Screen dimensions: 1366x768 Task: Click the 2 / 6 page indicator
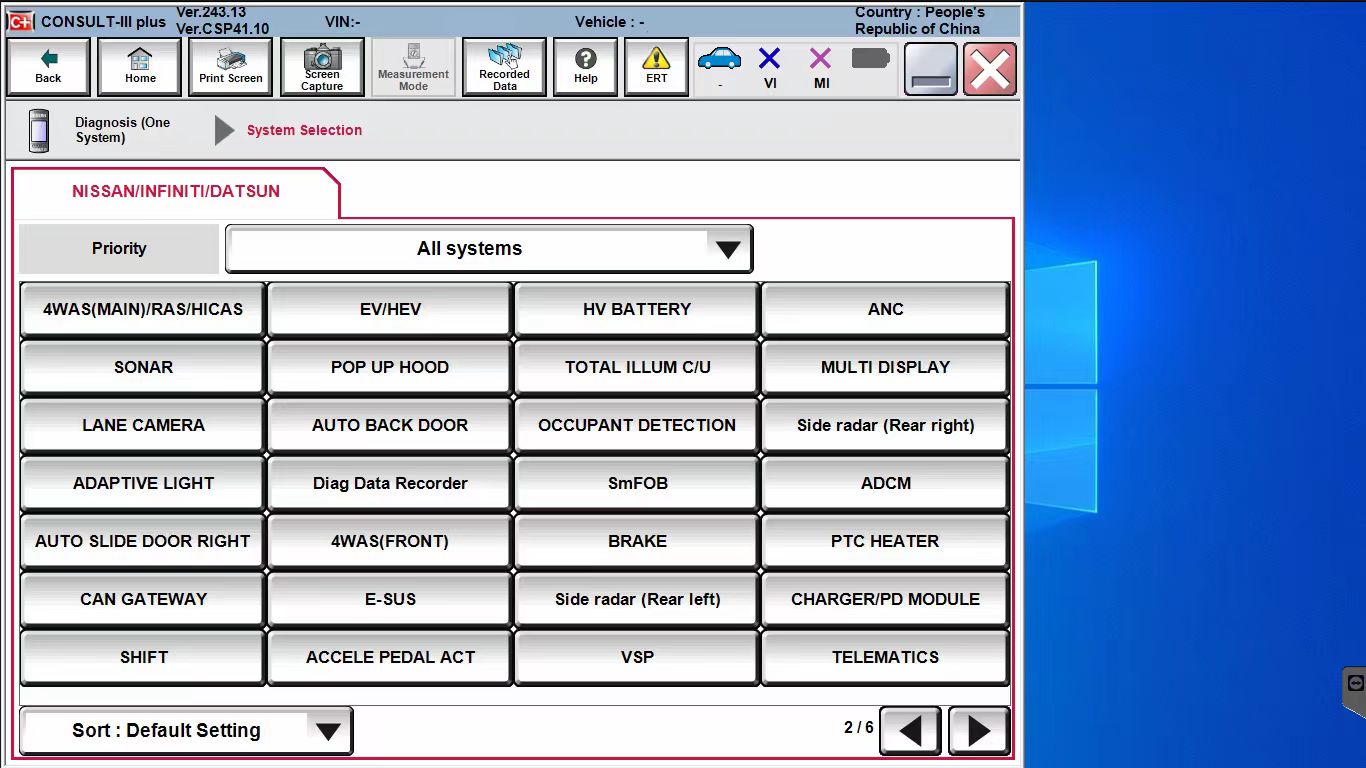[x=858, y=727]
